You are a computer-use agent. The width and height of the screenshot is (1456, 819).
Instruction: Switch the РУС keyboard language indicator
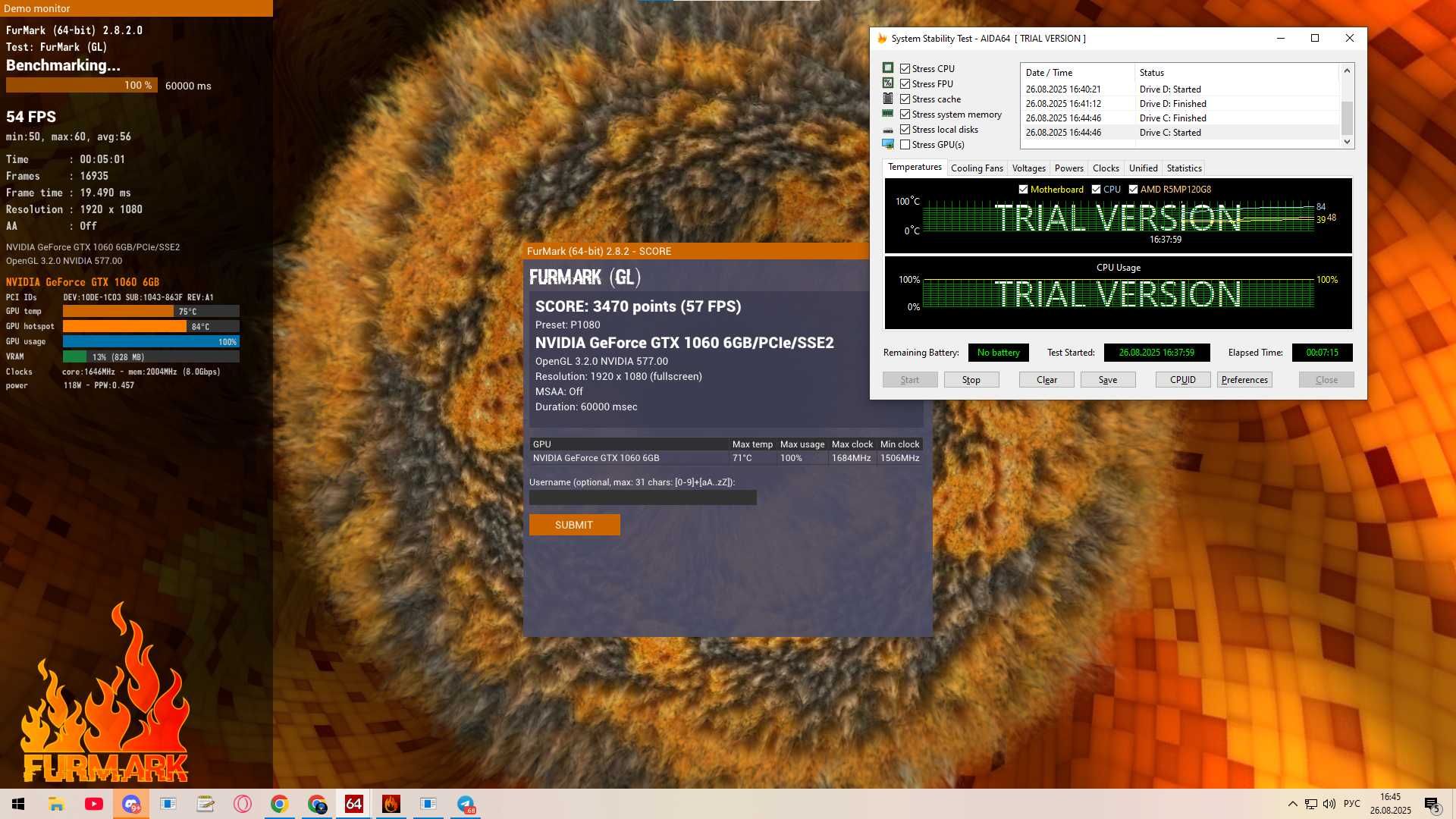pyautogui.click(x=1352, y=804)
